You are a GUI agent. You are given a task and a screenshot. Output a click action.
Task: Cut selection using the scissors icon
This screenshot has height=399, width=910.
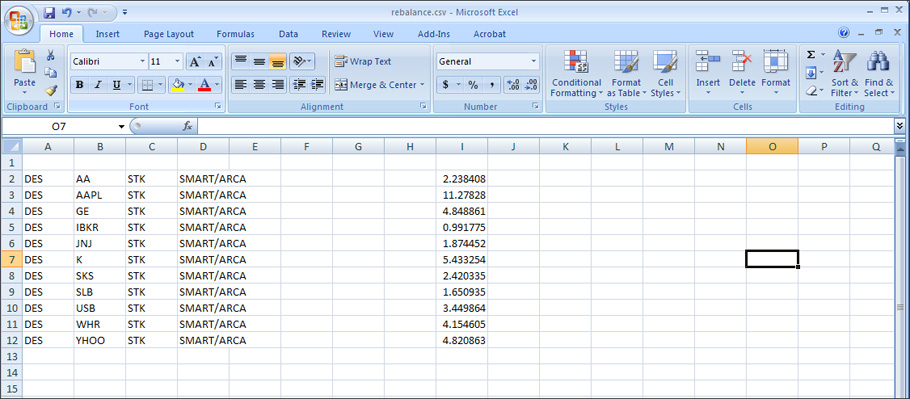(50, 55)
